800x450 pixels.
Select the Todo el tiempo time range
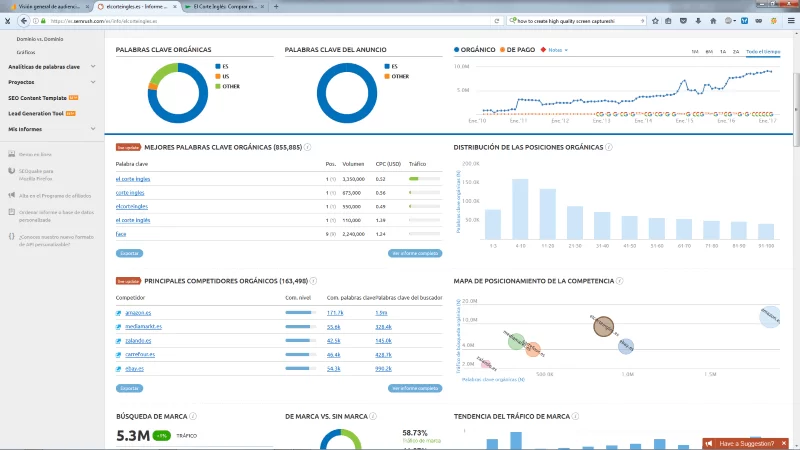point(763,52)
